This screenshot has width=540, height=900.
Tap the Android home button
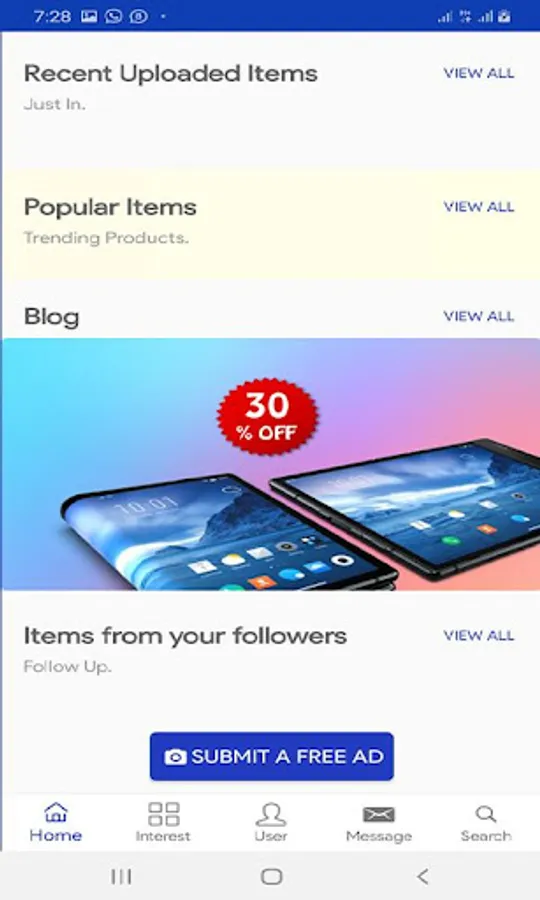(x=271, y=876)
